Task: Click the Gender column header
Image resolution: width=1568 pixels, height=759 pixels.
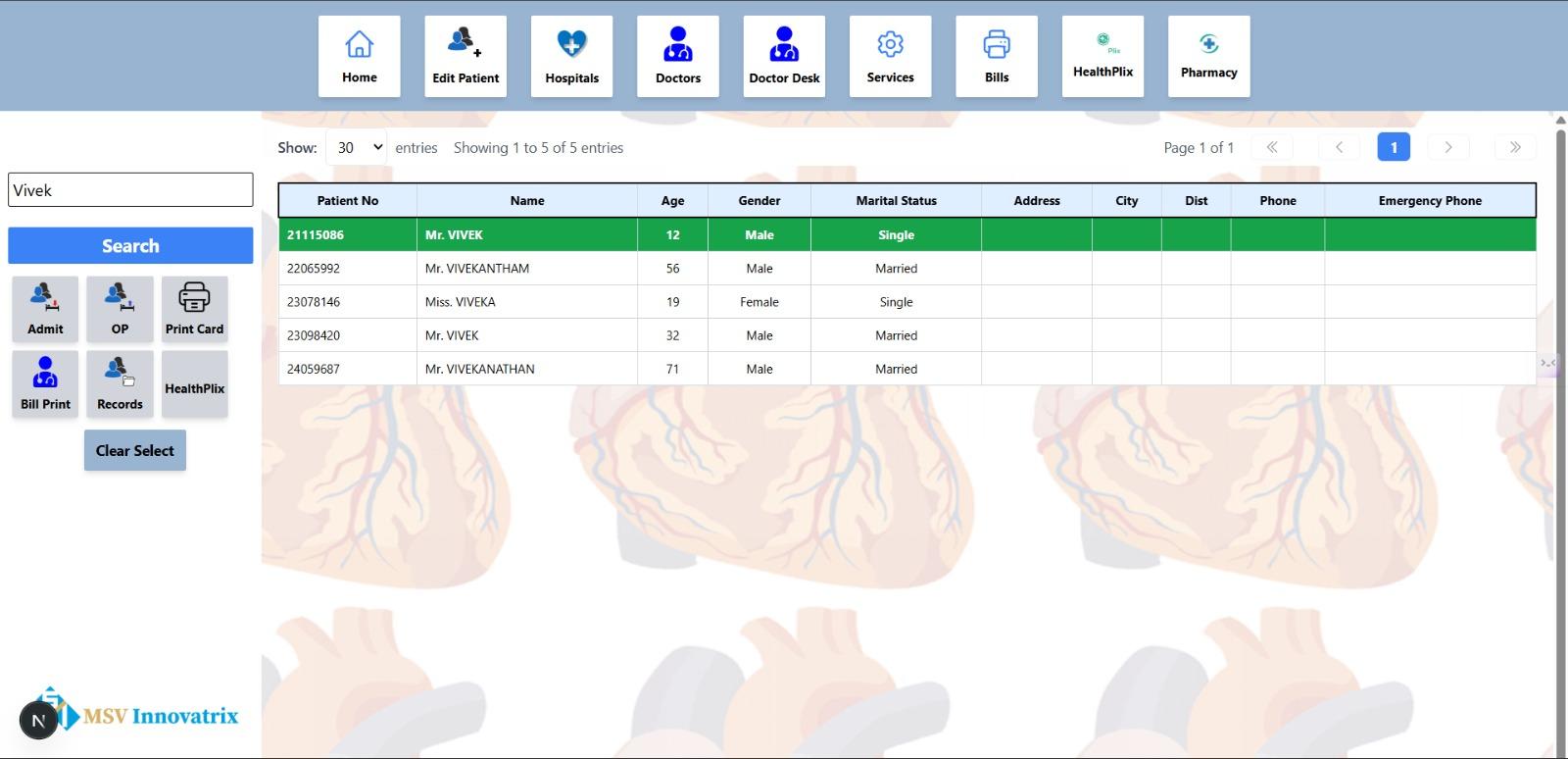Action: tap(759, 200)
